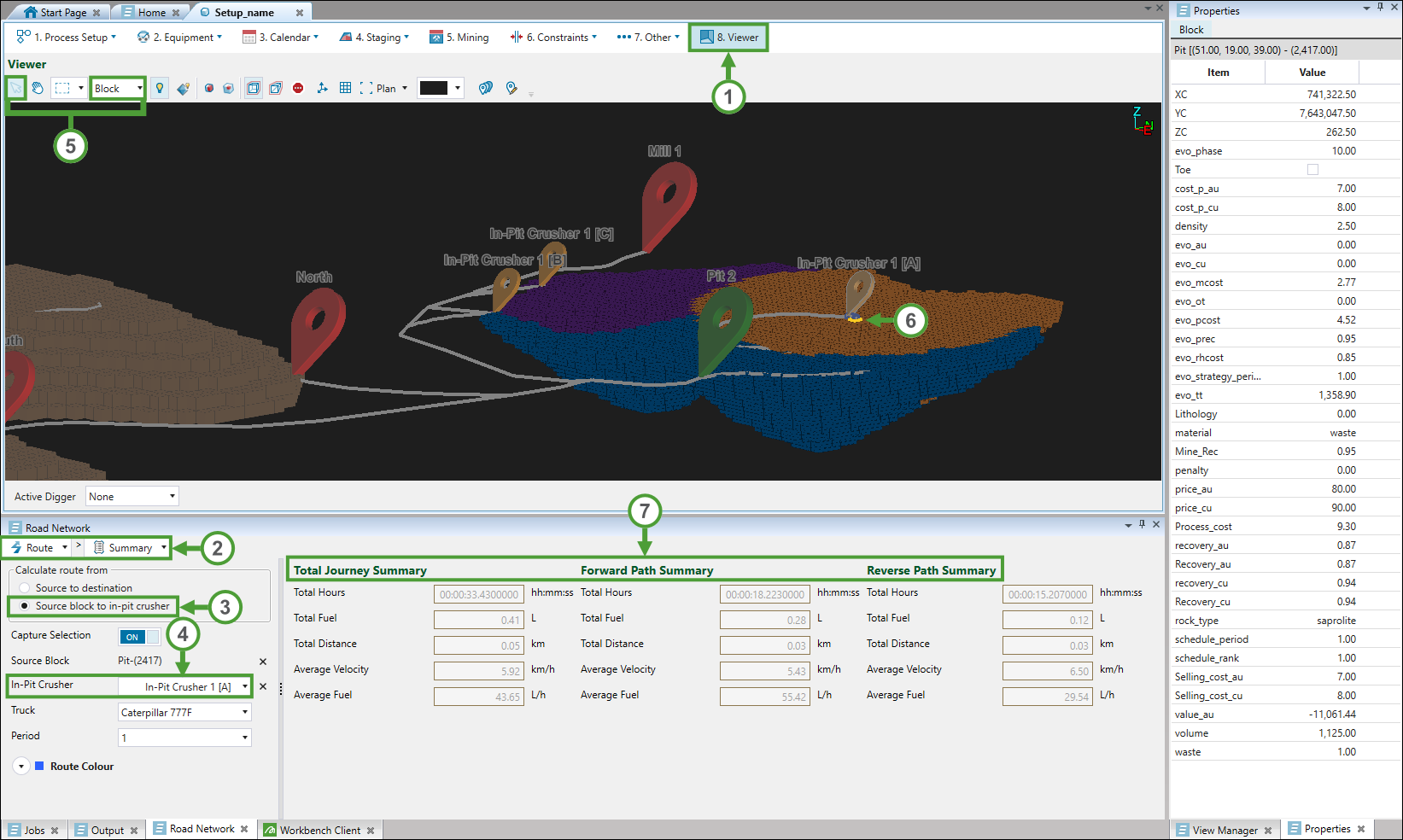The image size is (1403, 840).
Task: Open the Truck dropdown showing Caterpillar 777F
Action: pyautogui.click(x=184, y=712)
